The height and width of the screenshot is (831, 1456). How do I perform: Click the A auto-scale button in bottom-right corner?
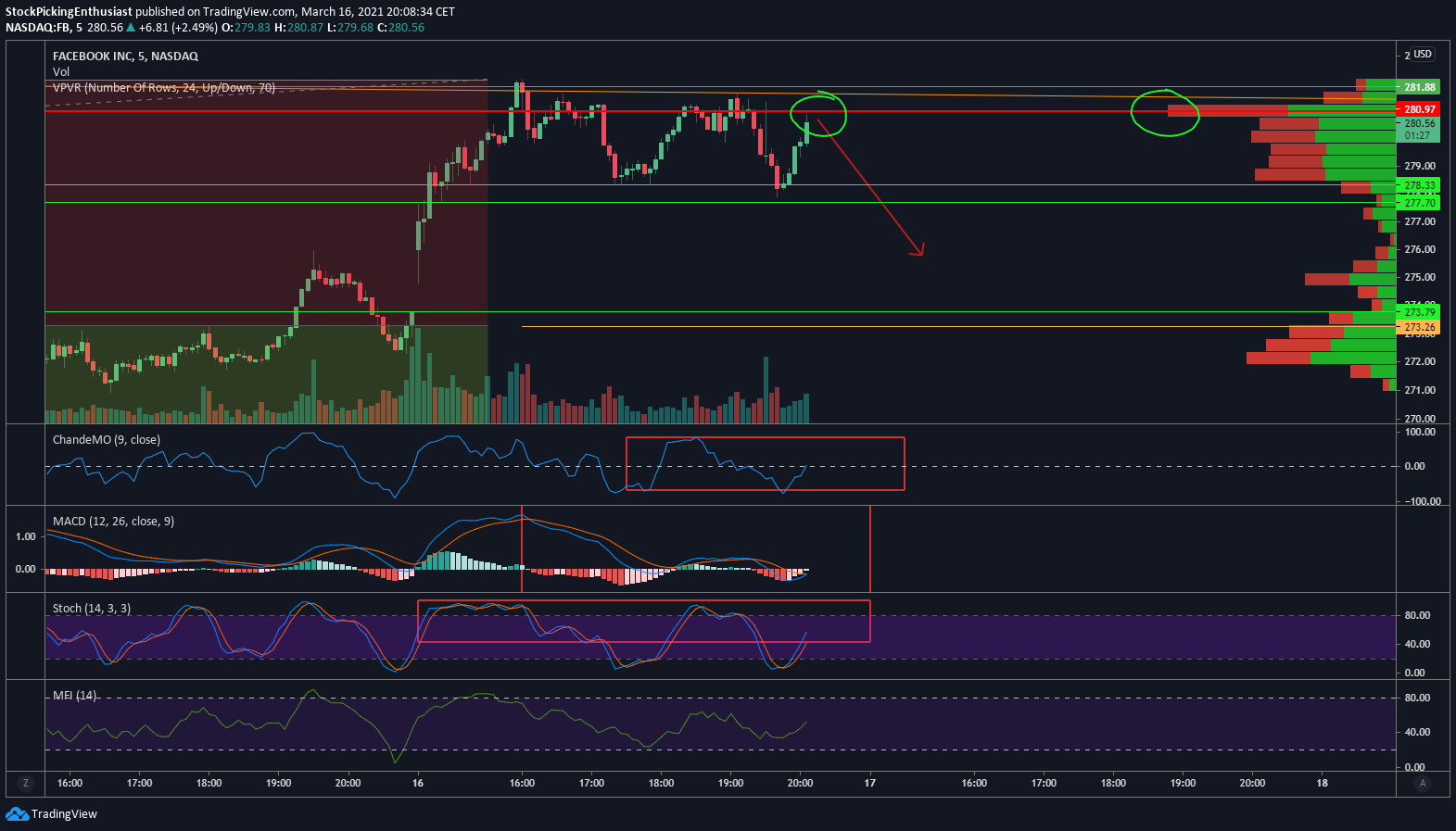coord(1422,783)
